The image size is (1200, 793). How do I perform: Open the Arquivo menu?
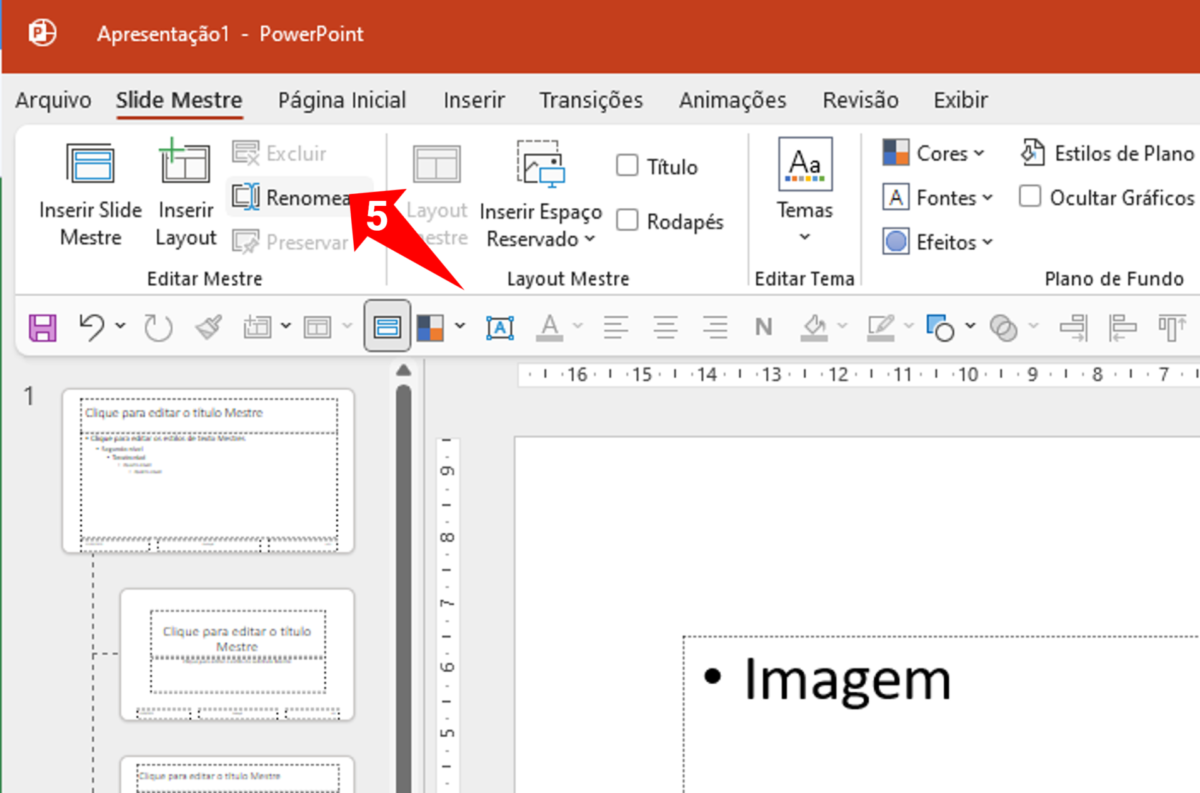(52, 100)
